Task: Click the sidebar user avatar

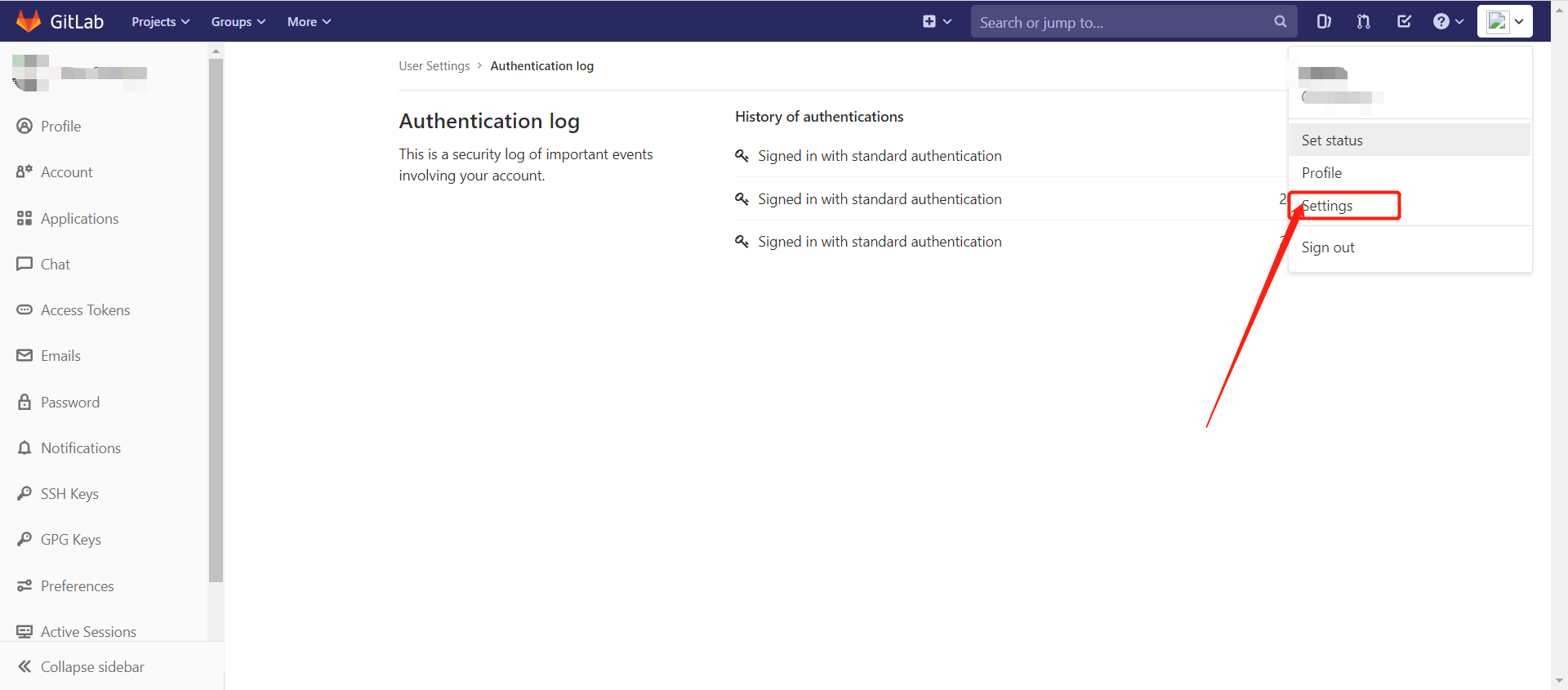Action: click(x=31, y=73)
